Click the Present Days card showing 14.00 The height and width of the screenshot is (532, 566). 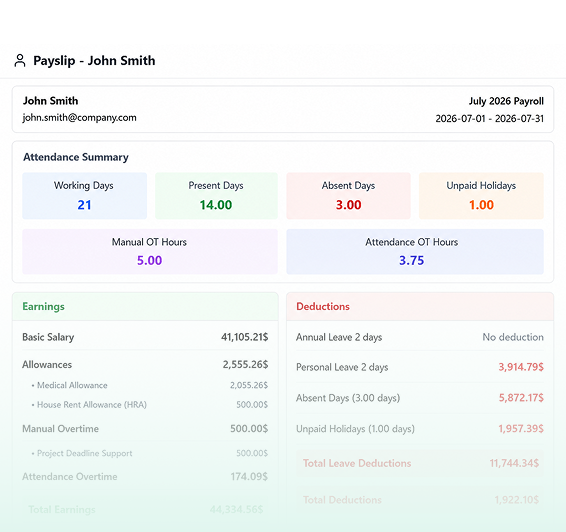point(216,196)
